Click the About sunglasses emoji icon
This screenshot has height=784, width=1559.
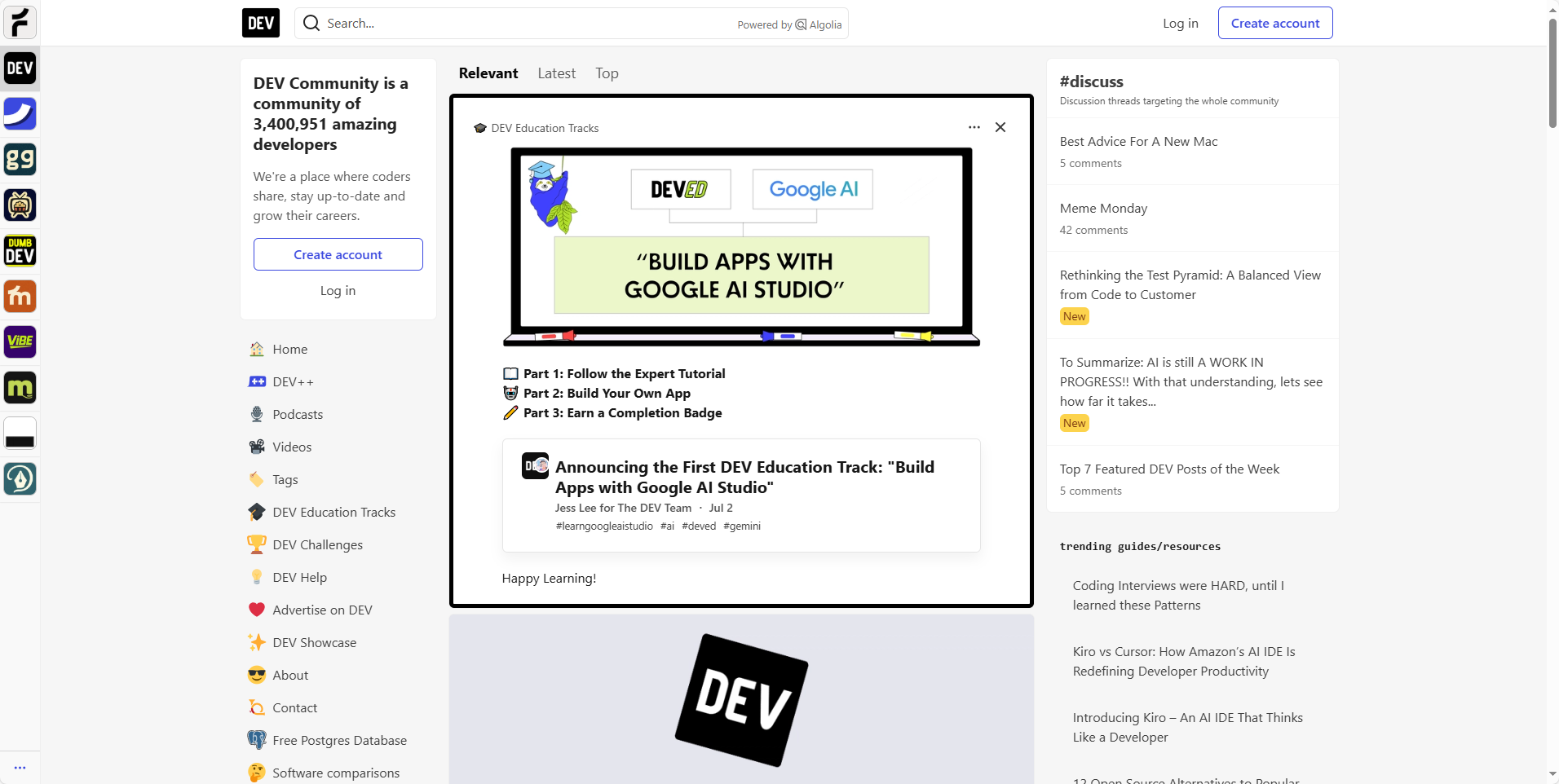click(257, 675)
